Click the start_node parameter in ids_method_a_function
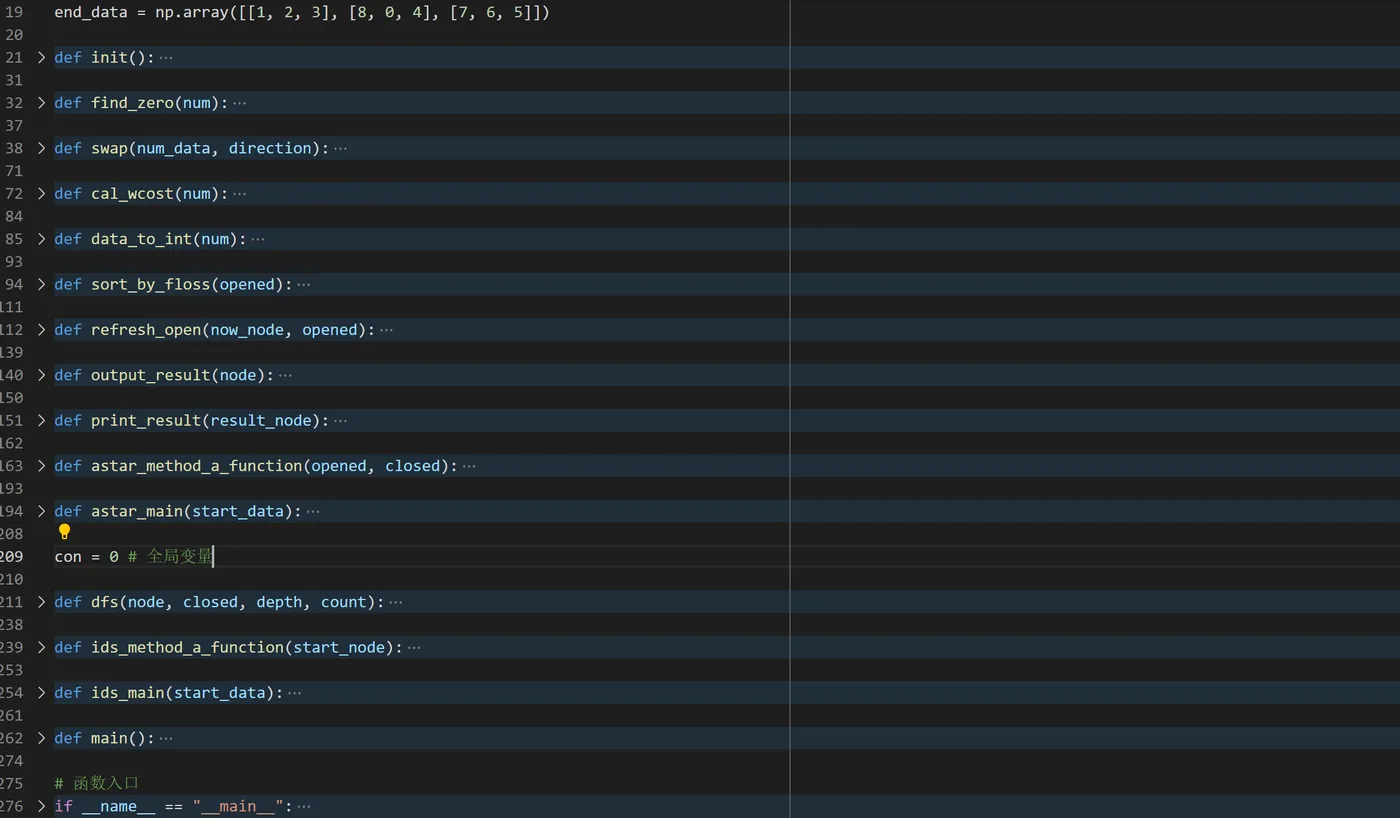Viewport: 1400px width, 818px height. tap(339, 647)
